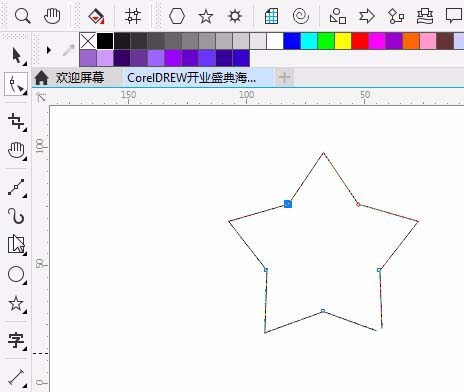464x392 pixels.
Task: Click the star's bottom center inner node
Action: (323, 311)
